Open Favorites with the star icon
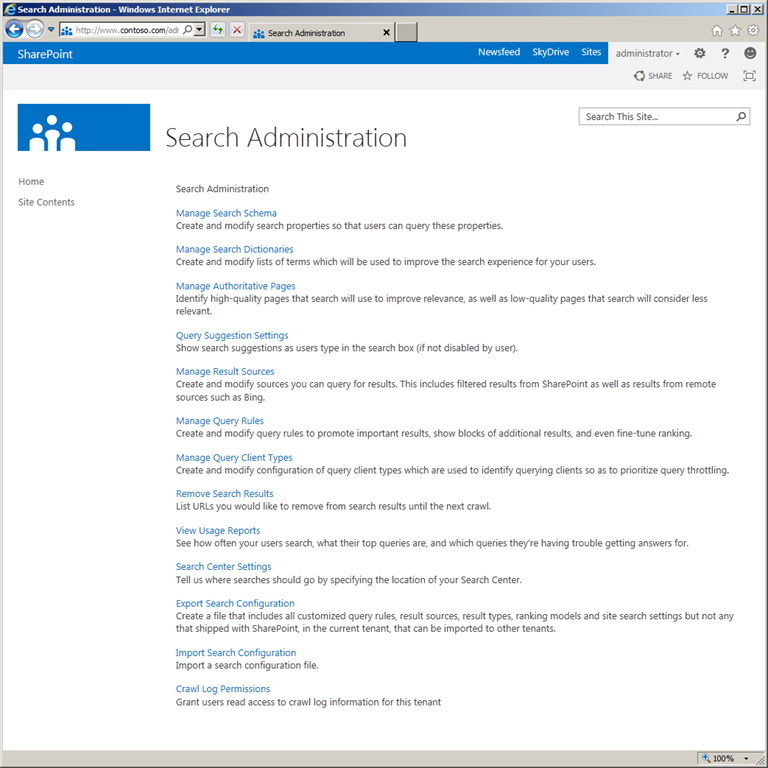This screenshot has width=768, height=768. pyautogui.click(x=735, y=30)
